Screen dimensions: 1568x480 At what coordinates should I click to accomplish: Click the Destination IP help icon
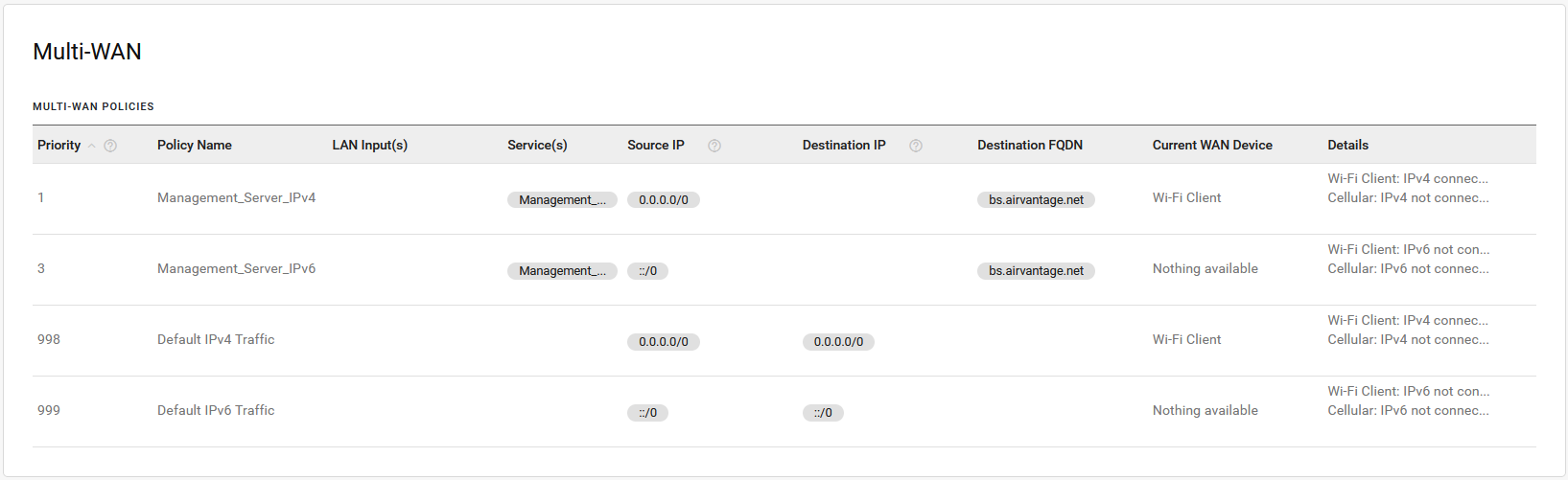[916, 146]
